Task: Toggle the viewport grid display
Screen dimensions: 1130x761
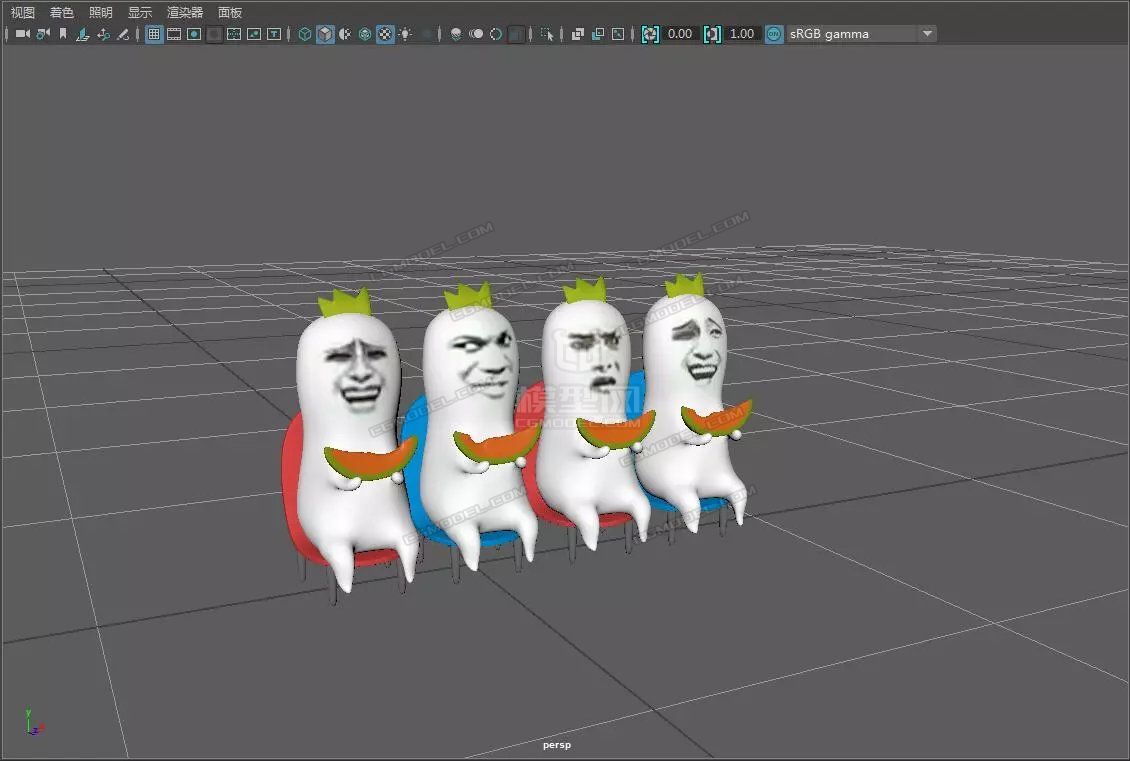Action: 154,34
